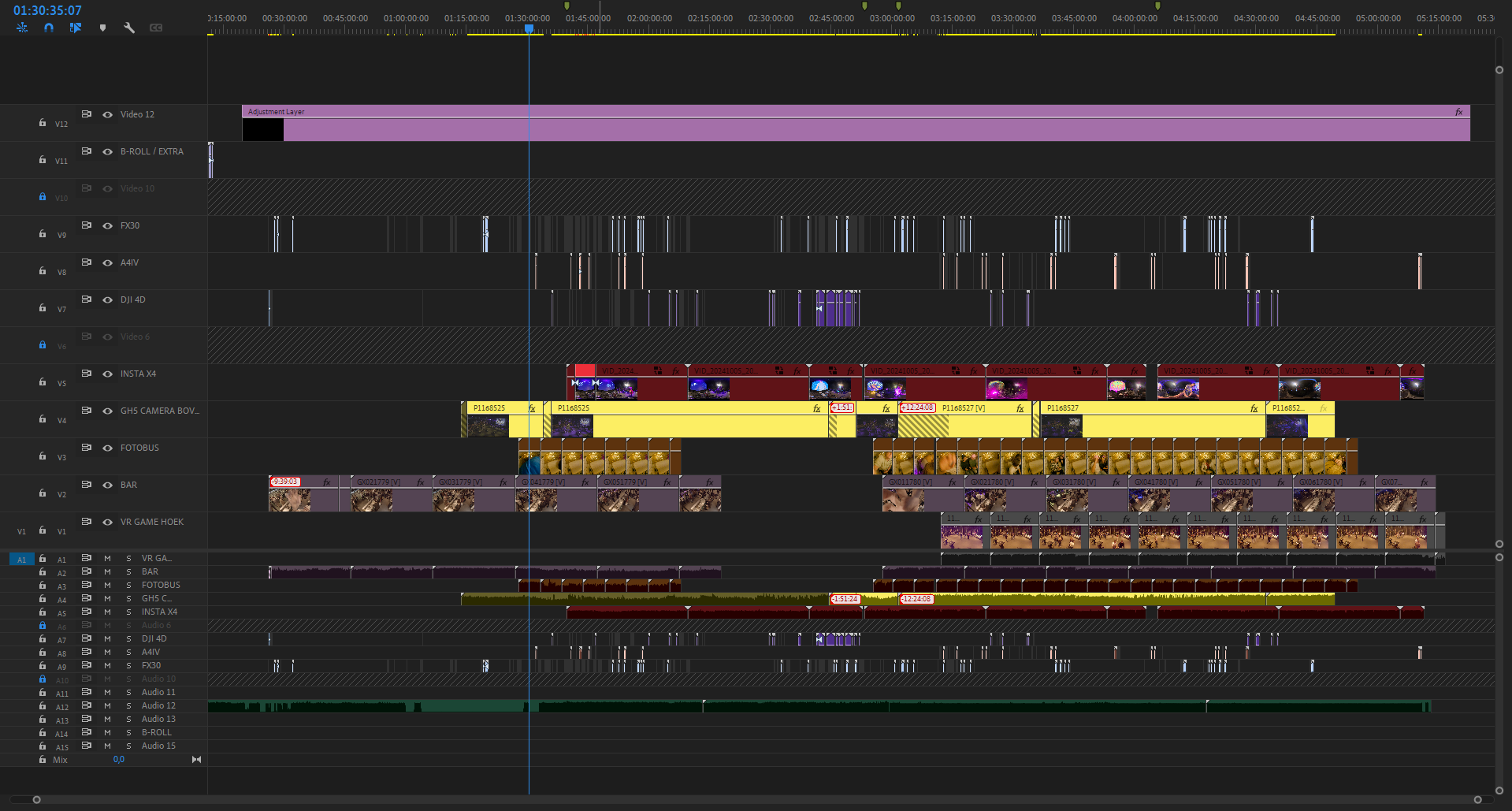
Task: Click the fx badge on clip GX021779
Action: tap(419, 481)
